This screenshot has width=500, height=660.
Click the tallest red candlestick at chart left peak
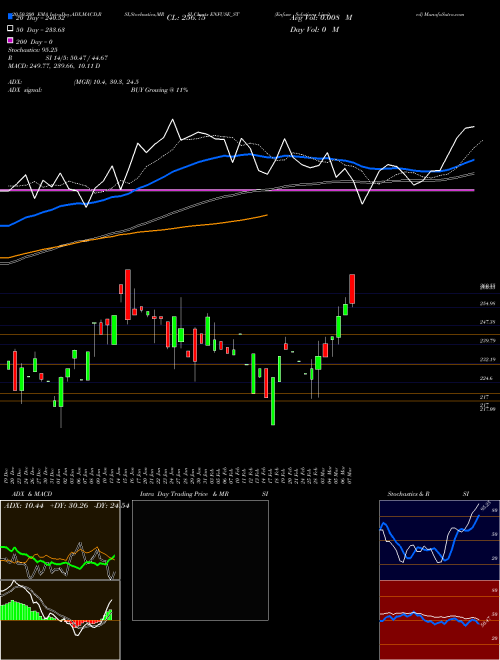coord(128,295)
